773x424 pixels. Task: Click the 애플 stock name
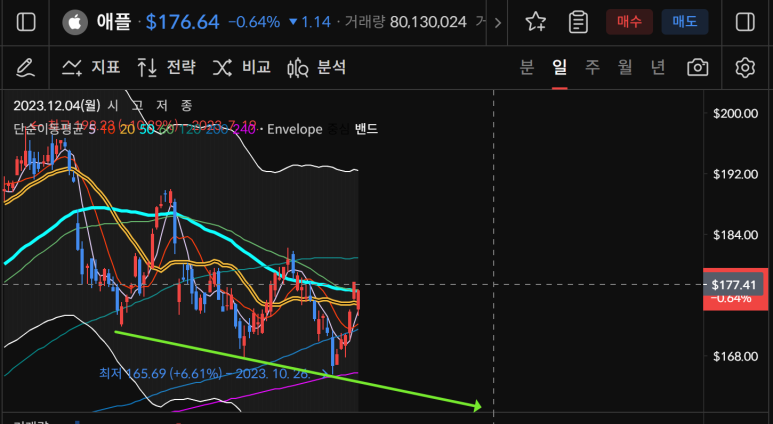[x=114, y=22]
